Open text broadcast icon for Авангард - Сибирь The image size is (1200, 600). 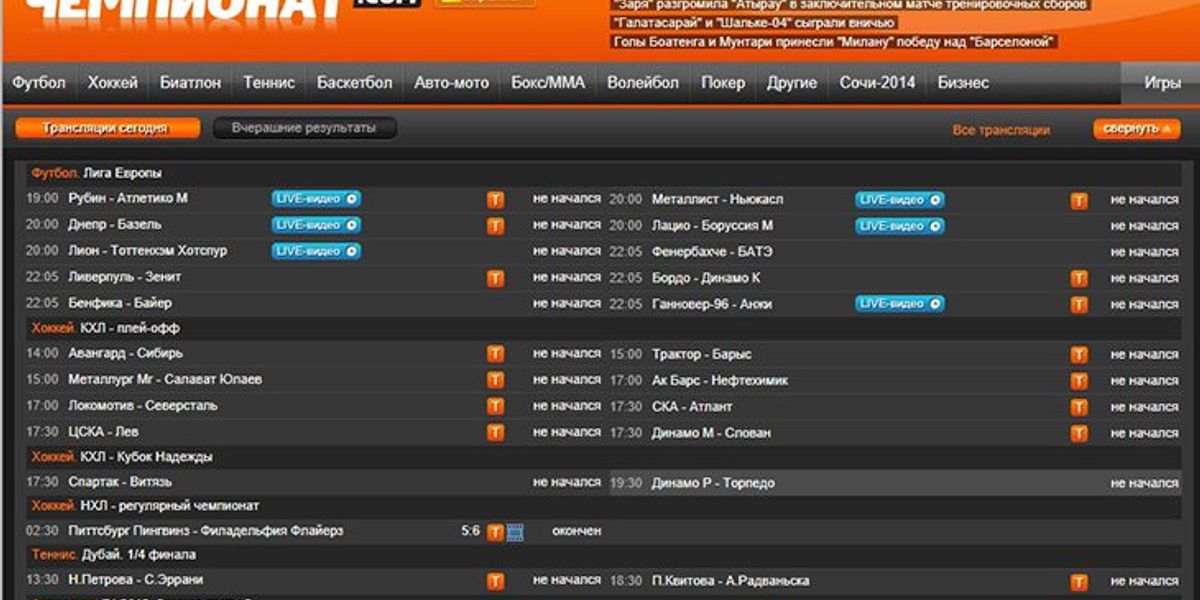click(x=495, y=354)
